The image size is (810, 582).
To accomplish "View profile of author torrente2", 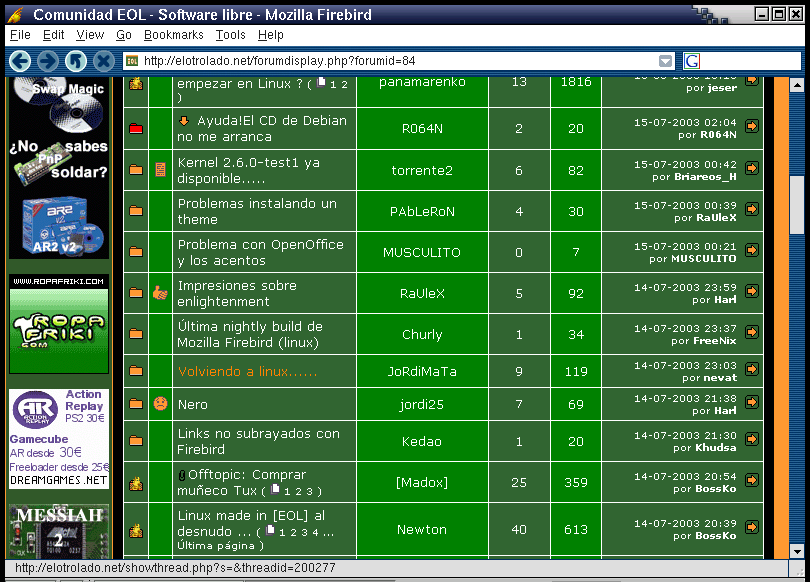I will coord(422,170).
